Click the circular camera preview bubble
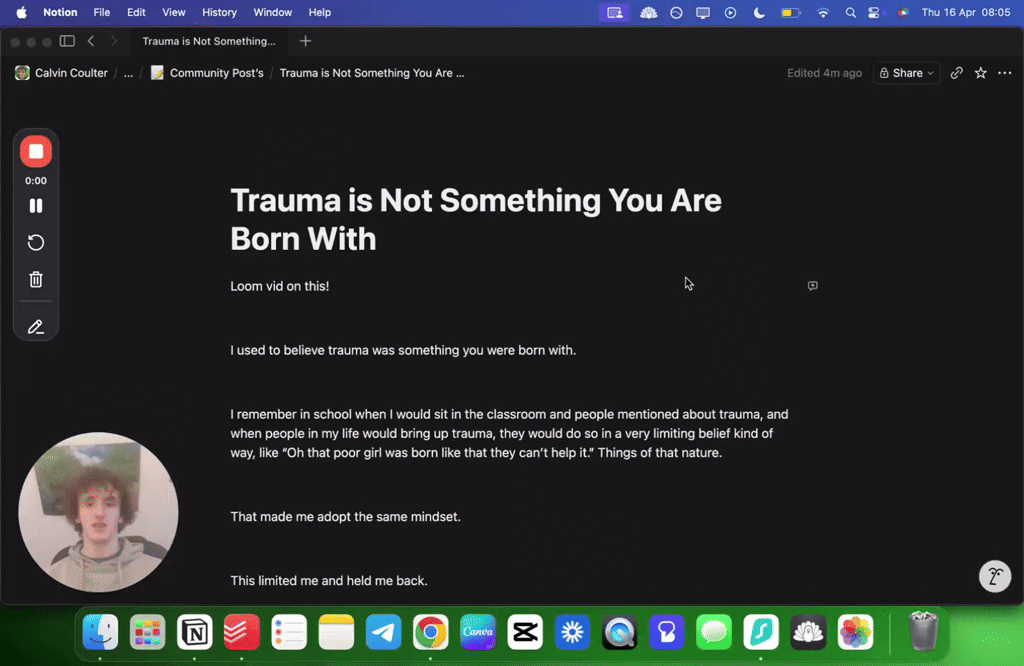This screenshot has height=666, width=1024. [98, 512]
